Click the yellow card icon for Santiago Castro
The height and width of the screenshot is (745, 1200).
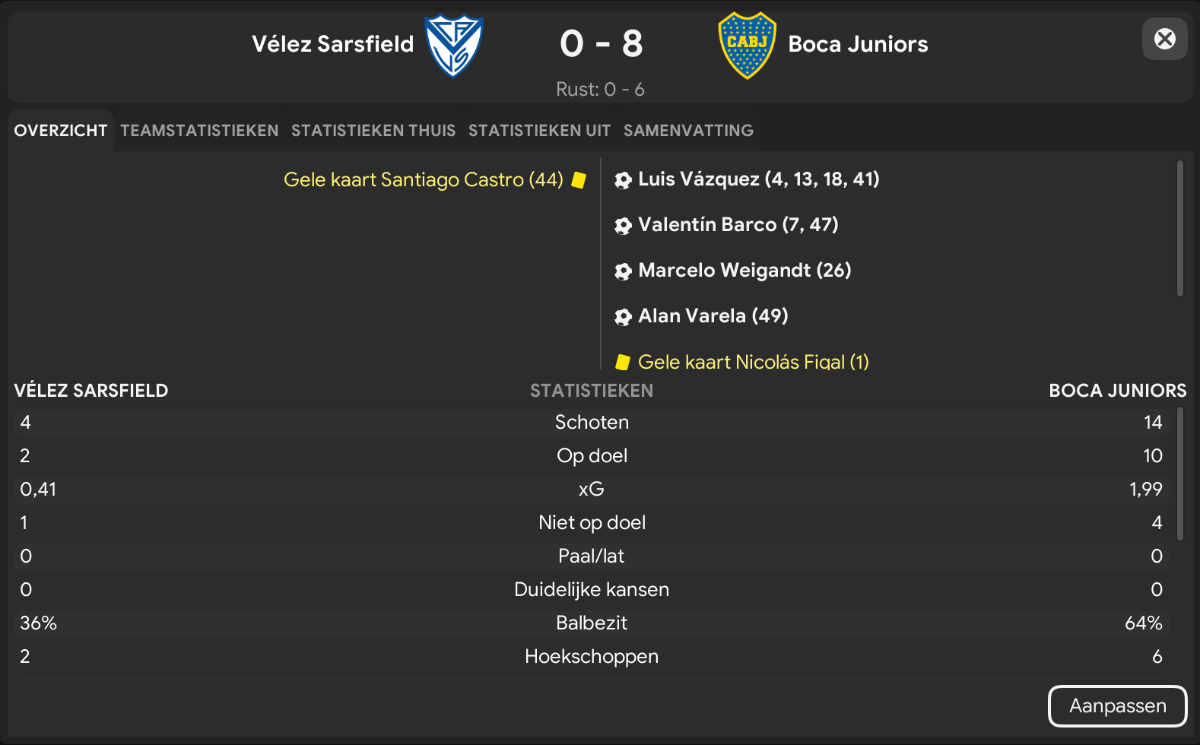coord(578,180)
